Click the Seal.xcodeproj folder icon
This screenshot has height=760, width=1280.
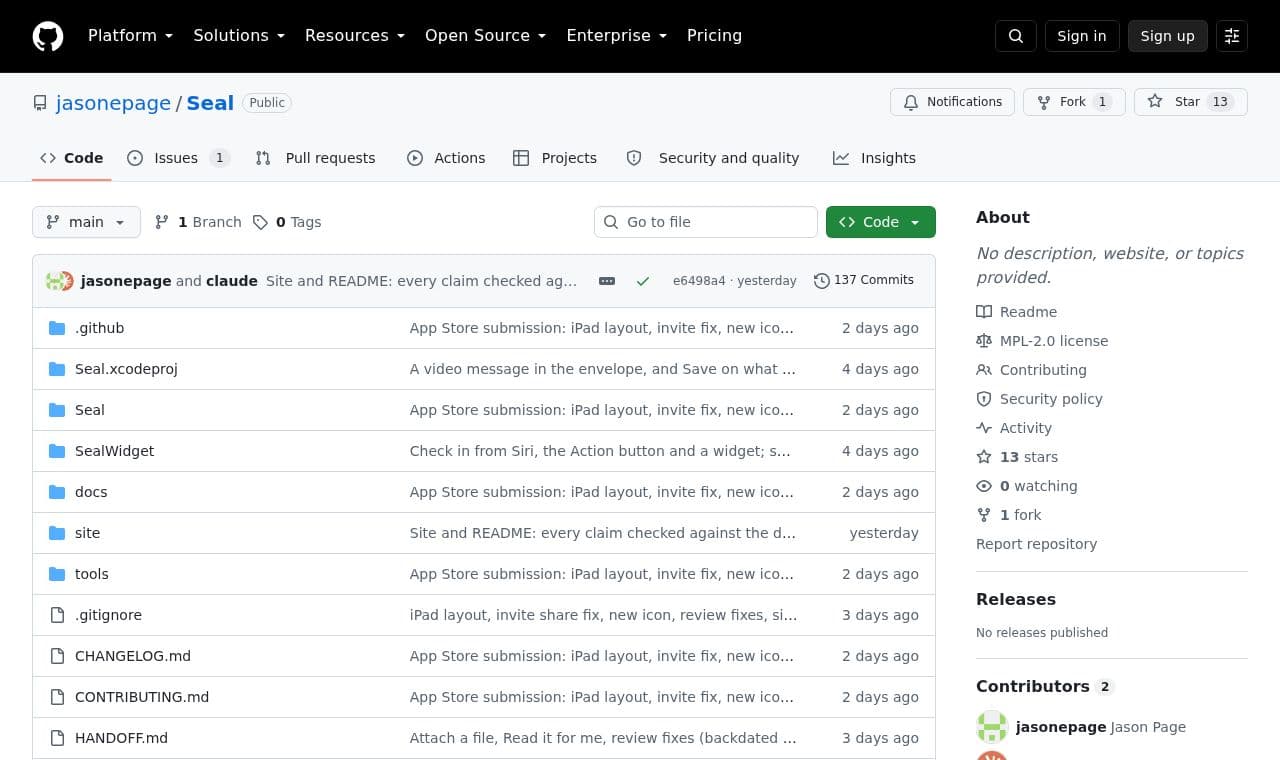click(x=57, y=369)
